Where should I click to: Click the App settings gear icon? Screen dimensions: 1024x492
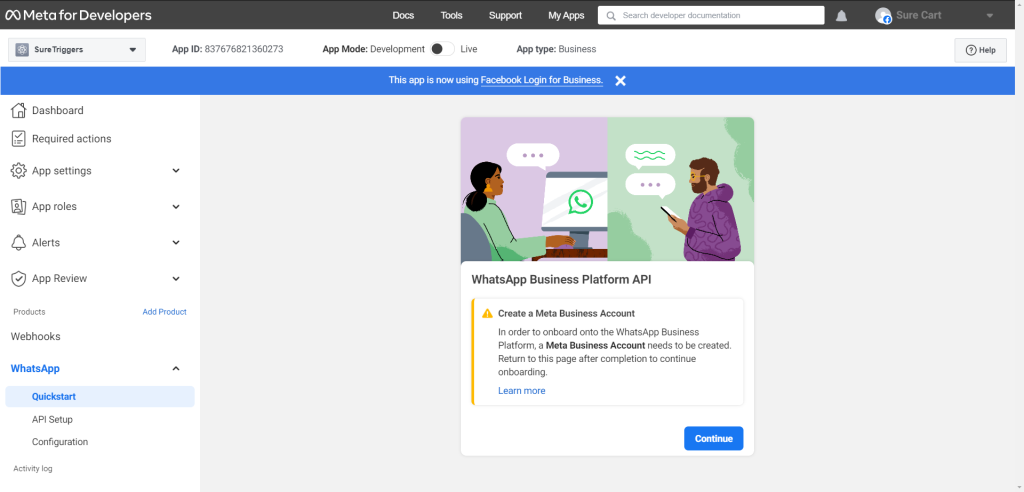click(x=19, y=171)
